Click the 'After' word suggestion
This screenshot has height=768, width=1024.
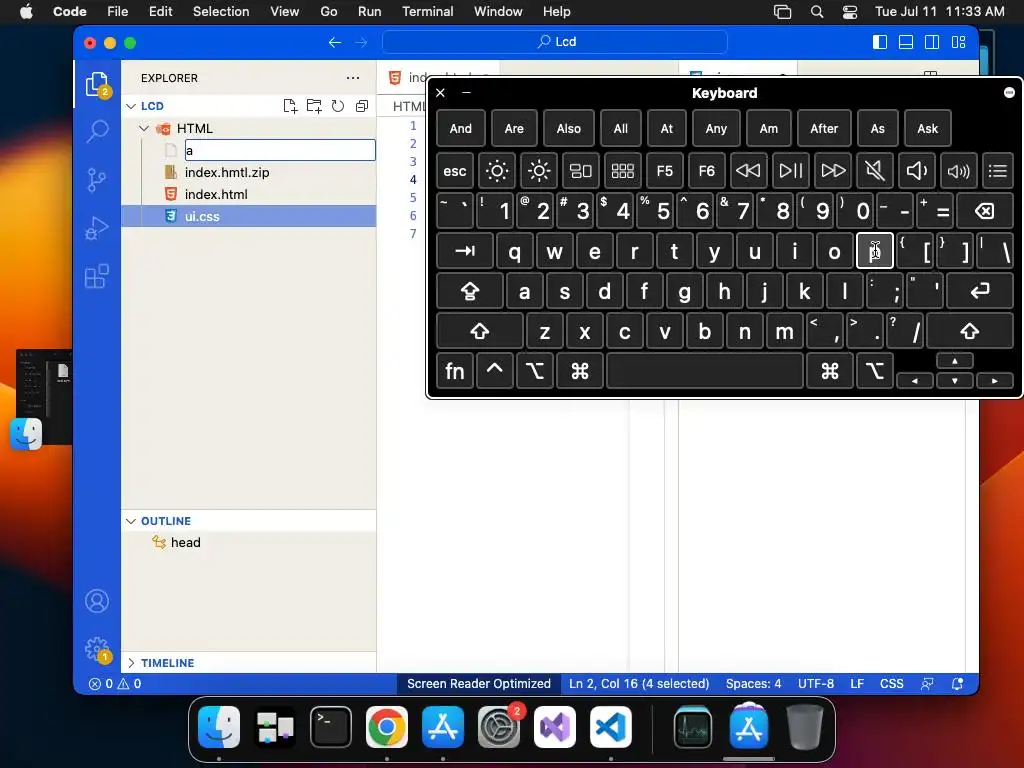(824, 129)
